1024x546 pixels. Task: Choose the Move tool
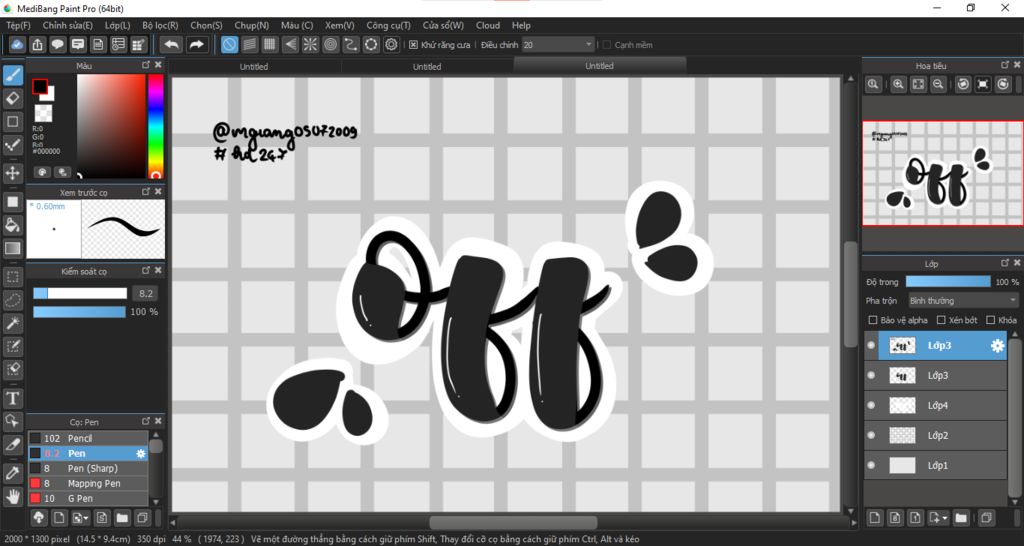tap(12, 173)
